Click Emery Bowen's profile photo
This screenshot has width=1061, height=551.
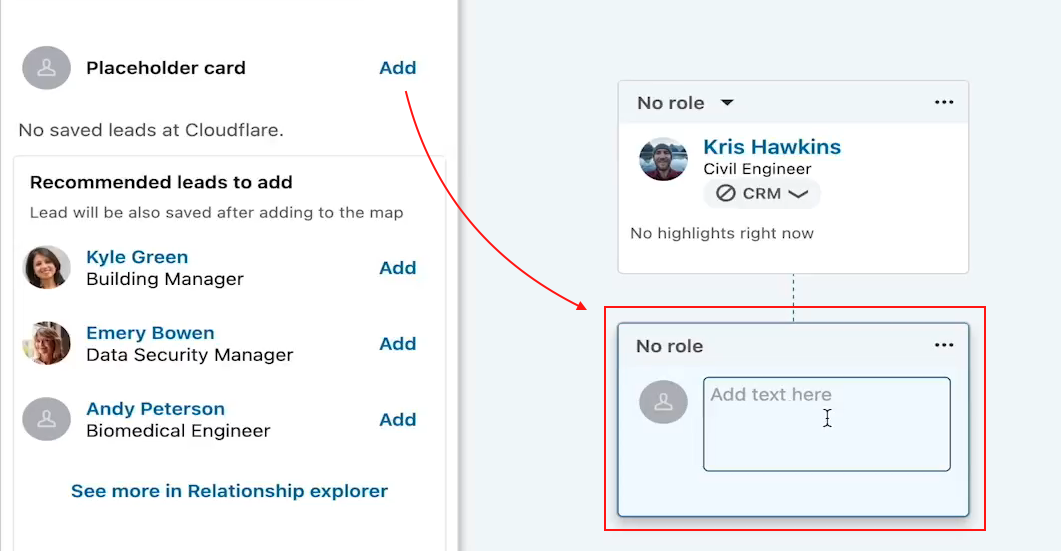coord(47,344)
